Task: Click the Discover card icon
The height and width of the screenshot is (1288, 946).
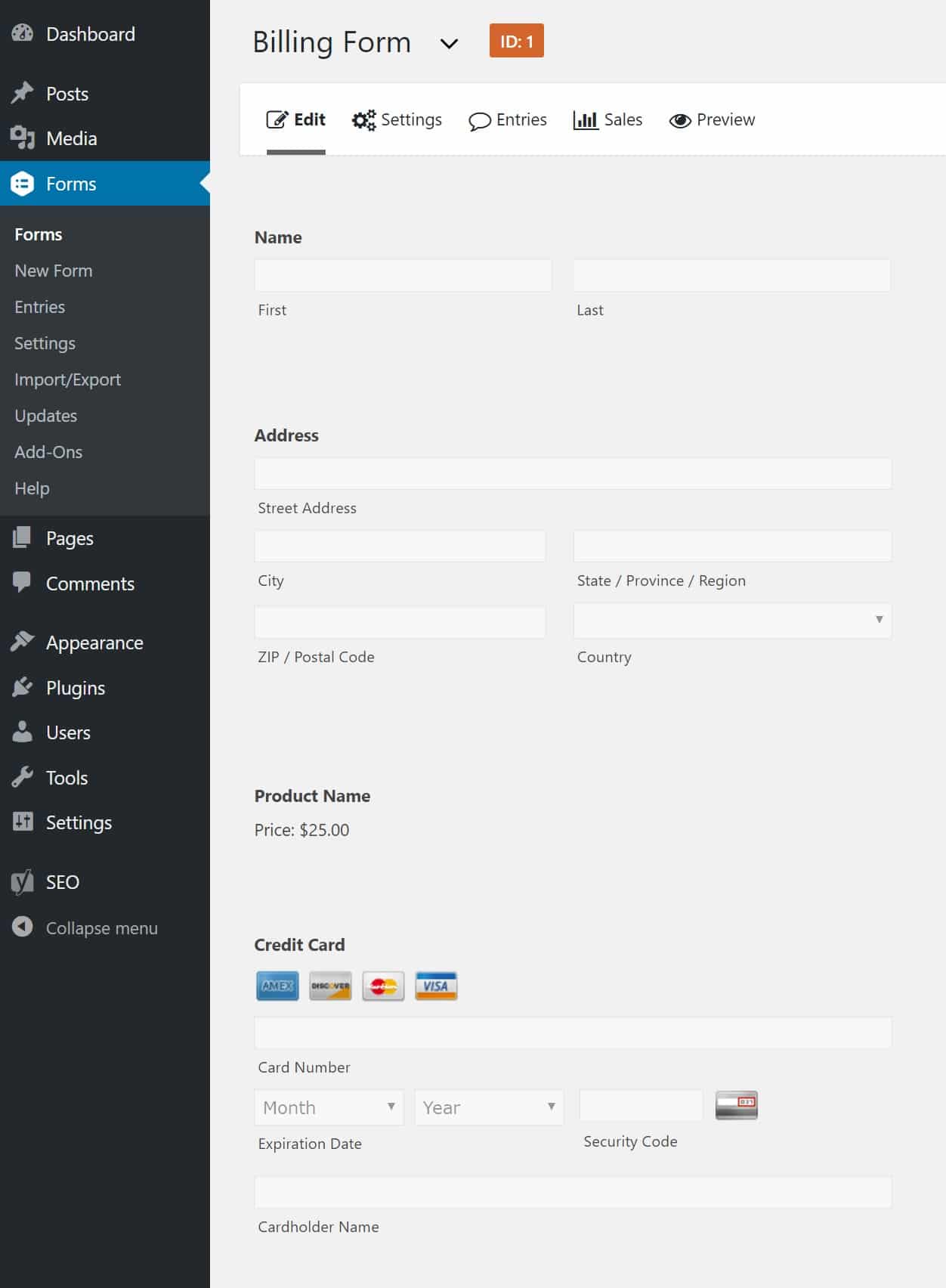Action: pyautogui.click(x=330, y=986)
